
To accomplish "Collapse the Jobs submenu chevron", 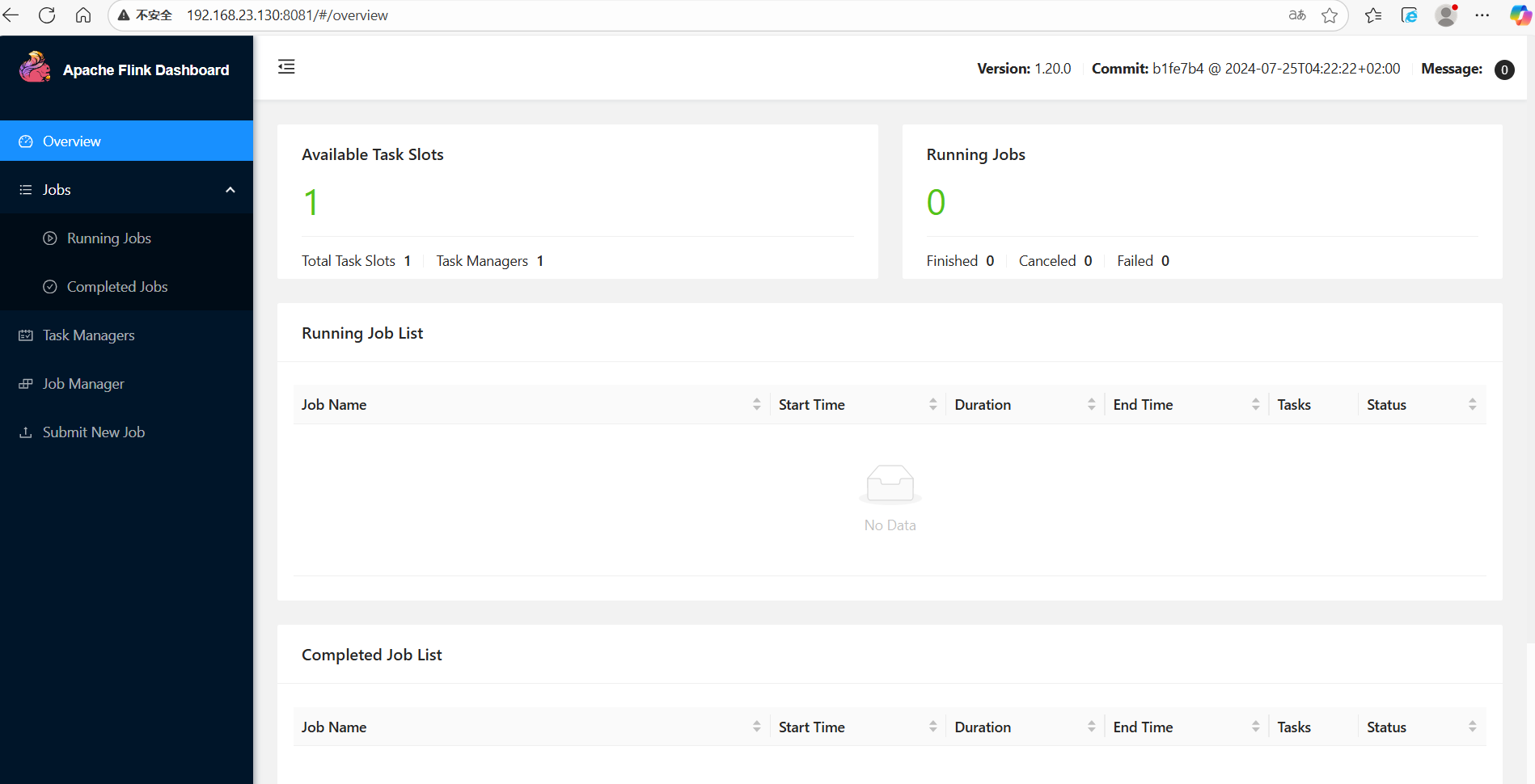I will pyautogui.click(x=230, y=190).
